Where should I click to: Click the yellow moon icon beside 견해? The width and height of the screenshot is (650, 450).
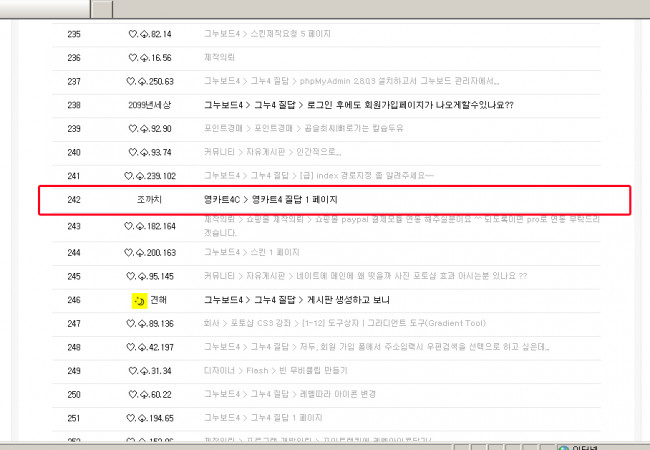(x=140, y=301)
